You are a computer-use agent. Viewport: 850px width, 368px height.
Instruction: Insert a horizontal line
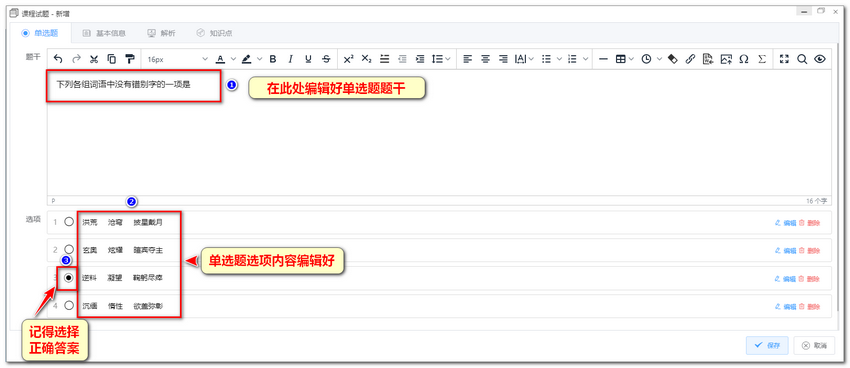pyautogui.click(x=603, y=59)
